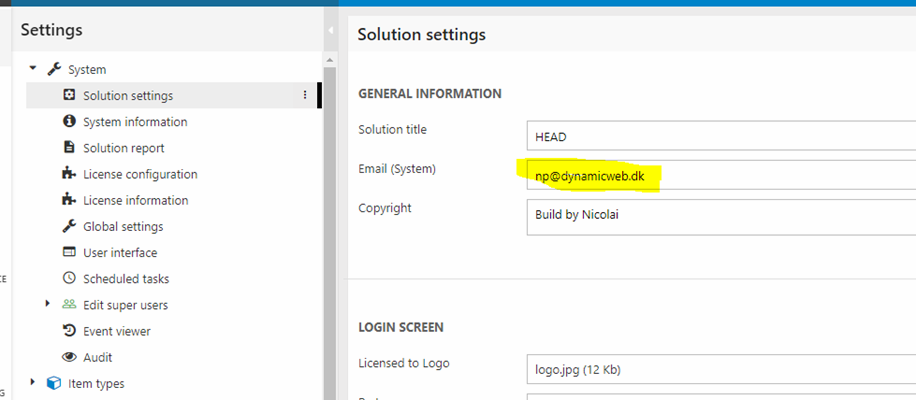
Task: Click the Solution title input field
Action: tap(720, 137)
